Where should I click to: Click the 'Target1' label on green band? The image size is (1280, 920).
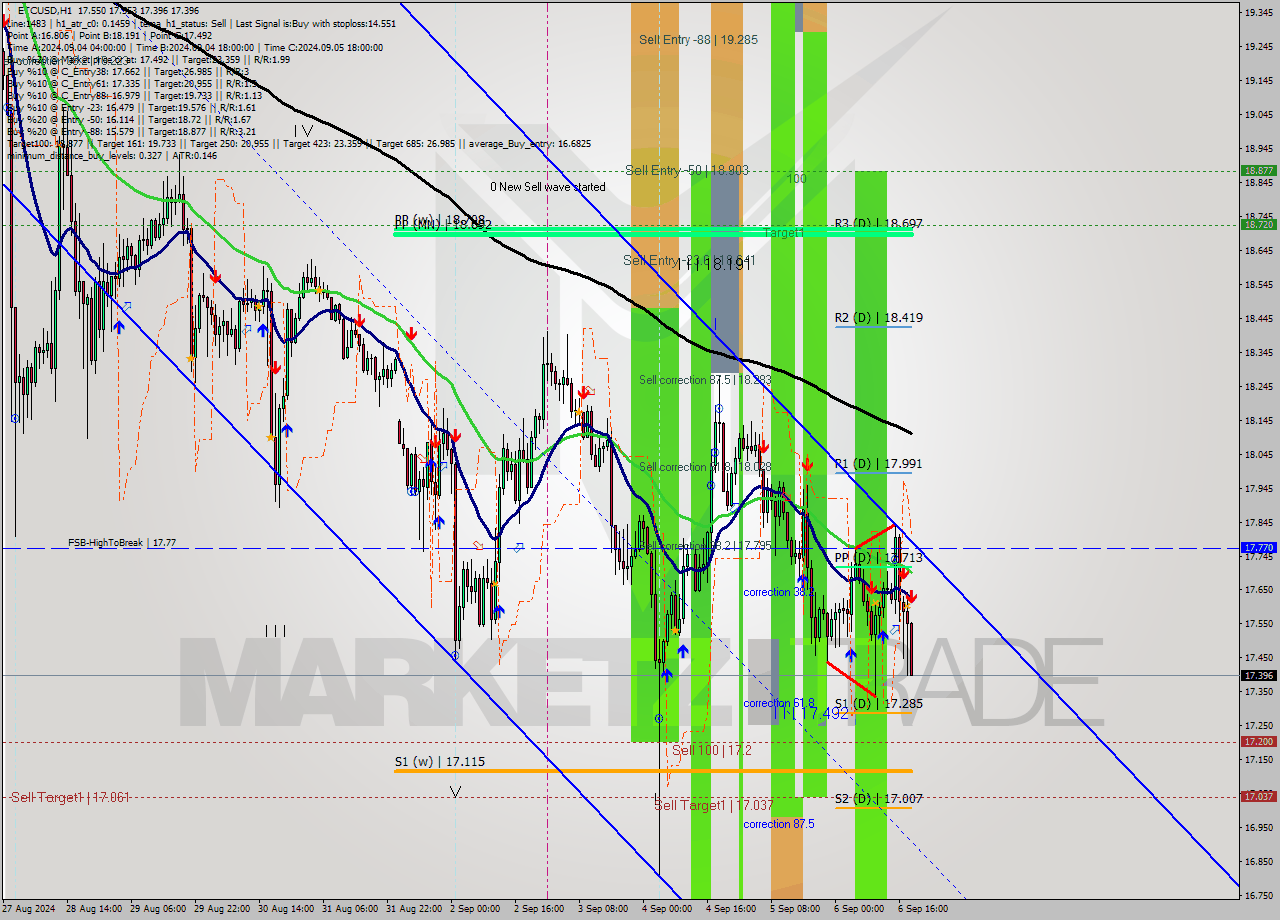coord(783,232)
